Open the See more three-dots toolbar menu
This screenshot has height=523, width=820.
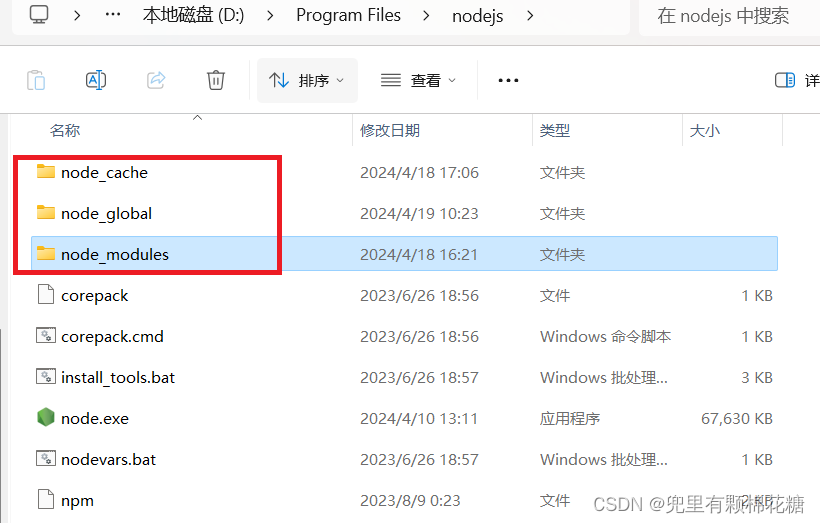(508, 81)
